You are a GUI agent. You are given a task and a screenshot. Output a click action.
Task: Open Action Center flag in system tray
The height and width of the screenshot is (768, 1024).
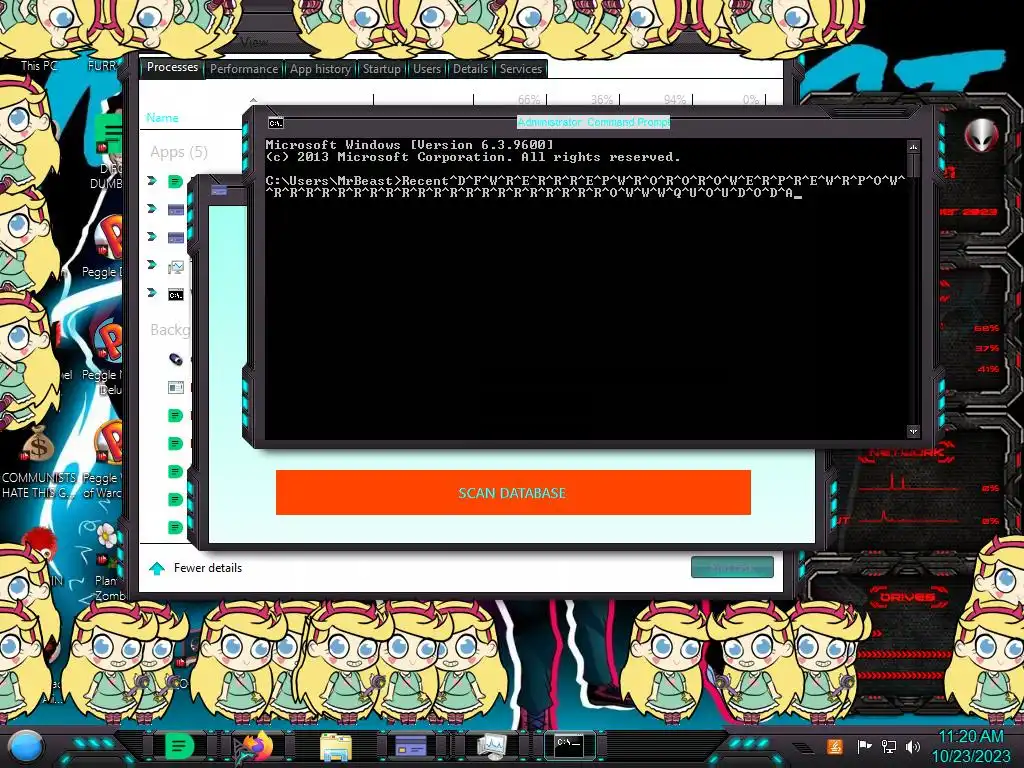[864, 746]
